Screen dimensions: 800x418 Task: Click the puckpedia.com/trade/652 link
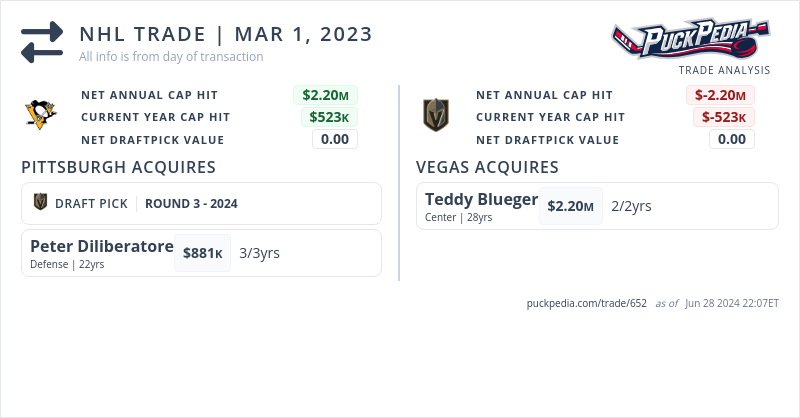pyautogui.click(x=587, y=303)
